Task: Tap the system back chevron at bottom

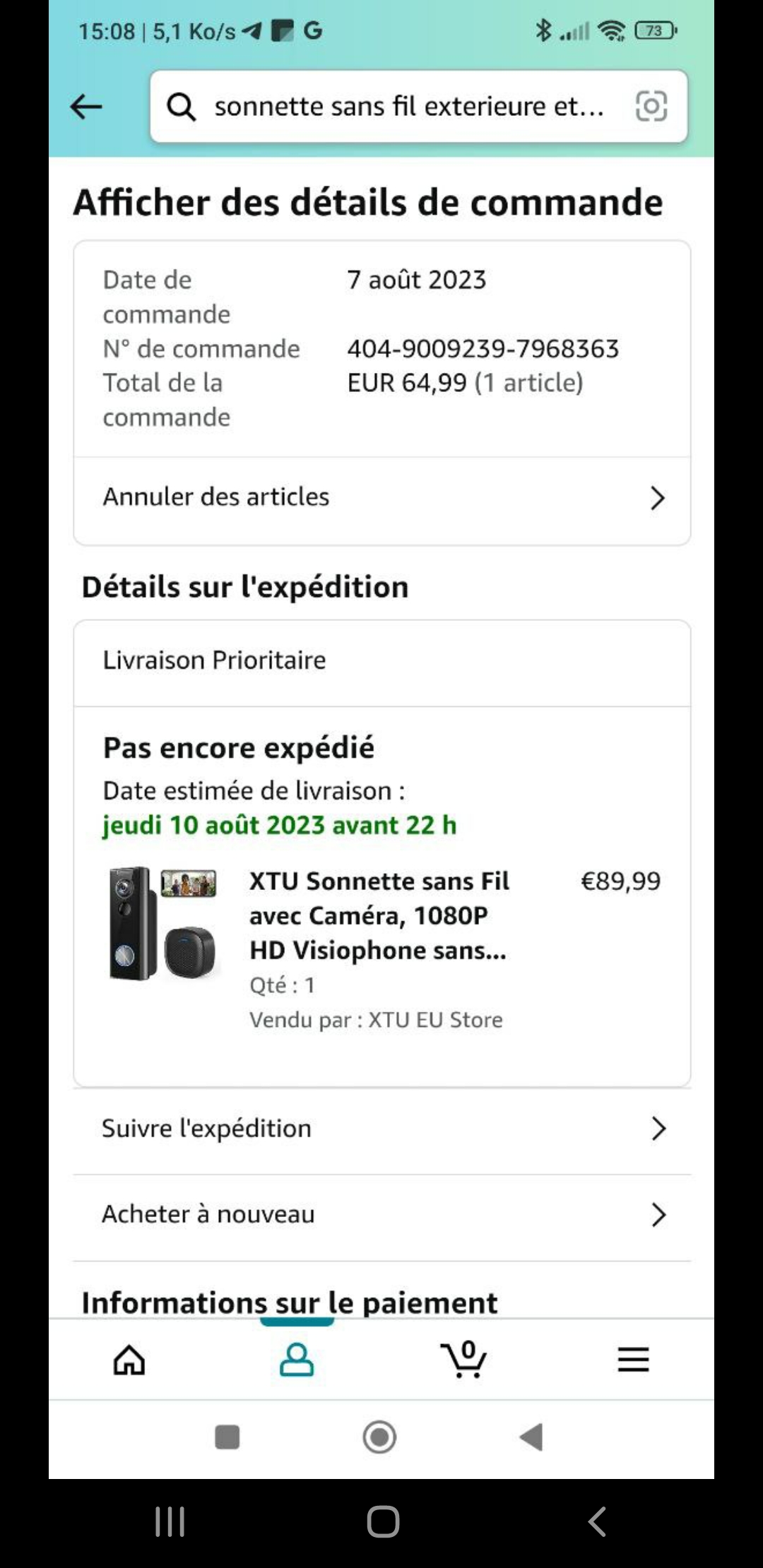Action: click(597, 1521)
